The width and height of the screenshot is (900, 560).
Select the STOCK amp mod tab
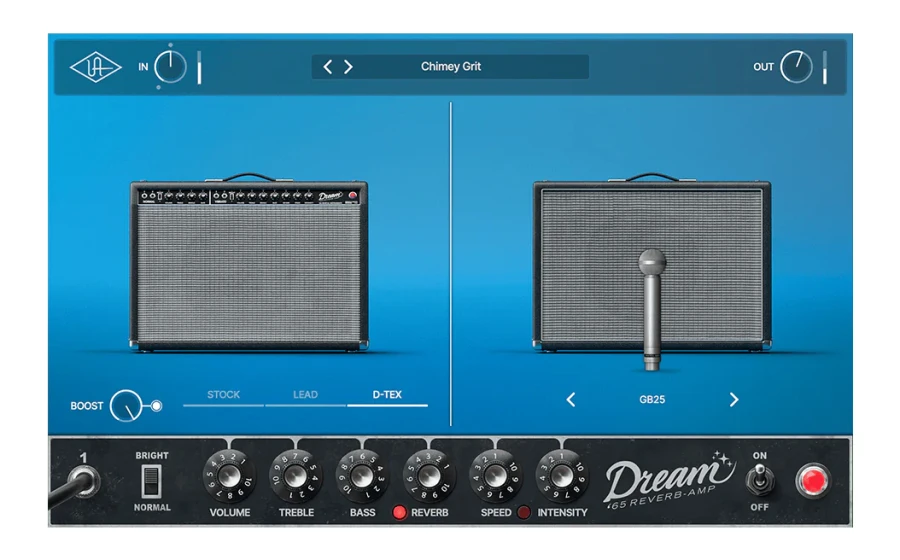point(223,396)
